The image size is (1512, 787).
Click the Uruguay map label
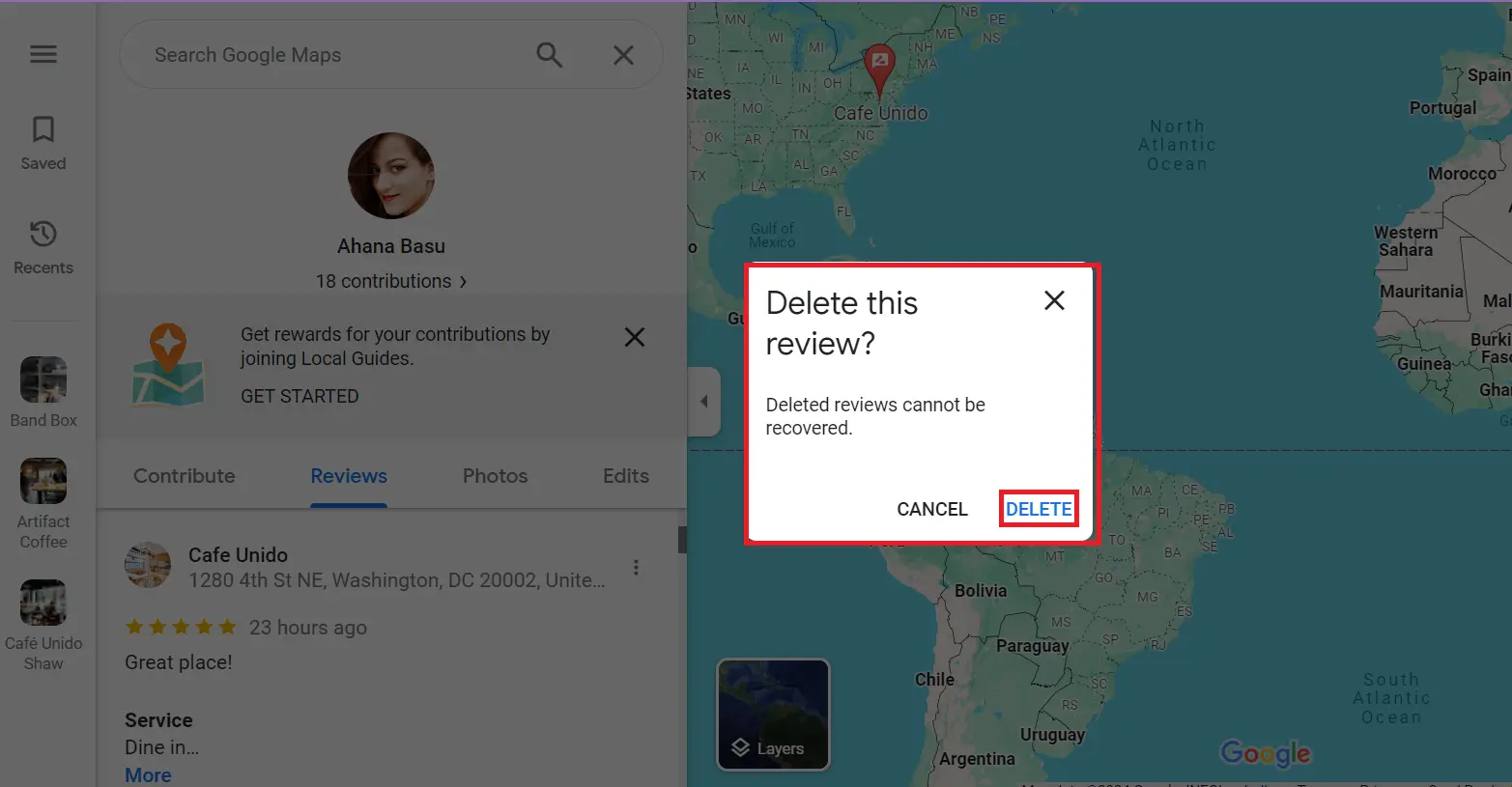point(1052,735)
